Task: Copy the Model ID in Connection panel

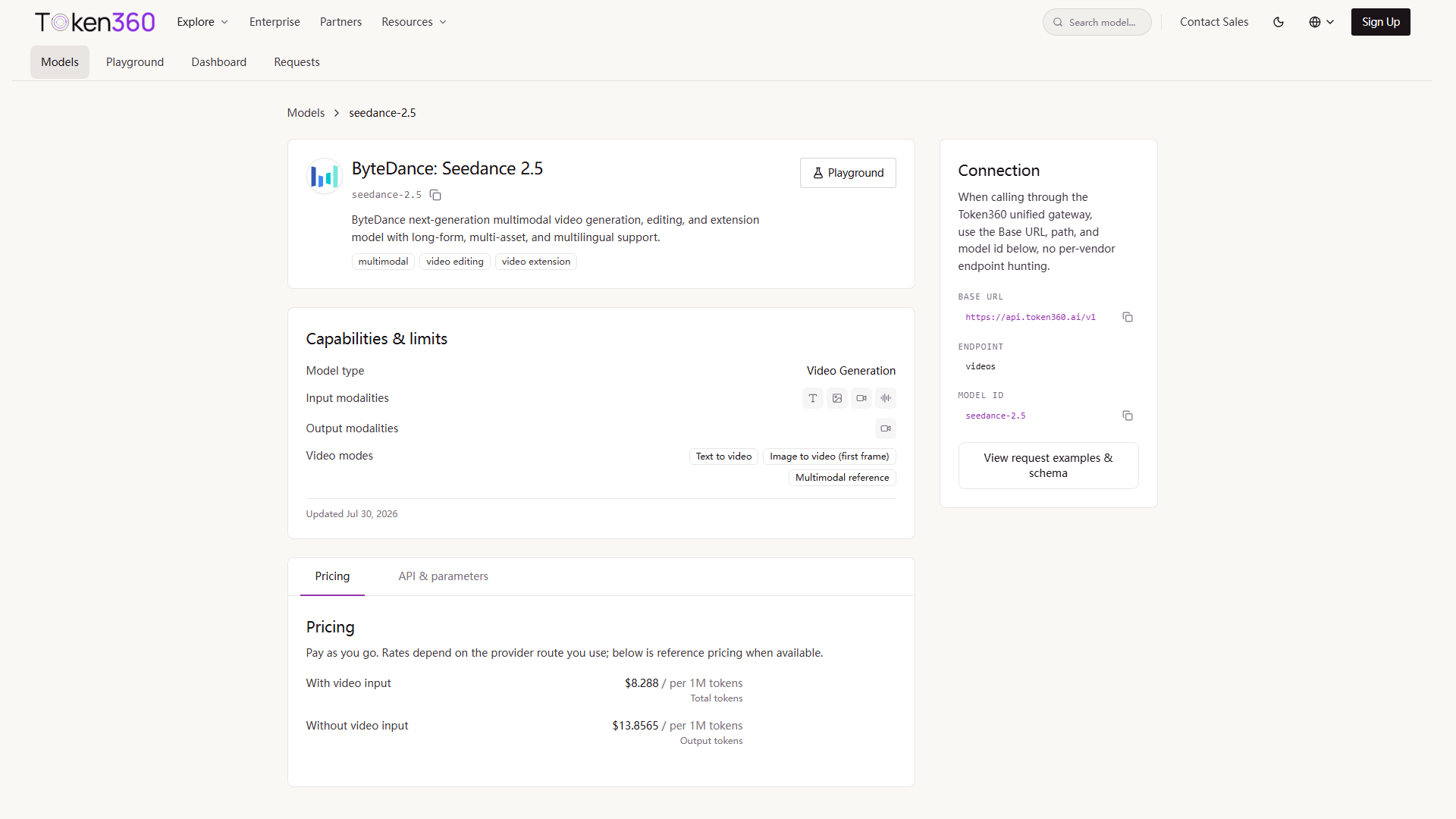Action: coord(1128,416)
